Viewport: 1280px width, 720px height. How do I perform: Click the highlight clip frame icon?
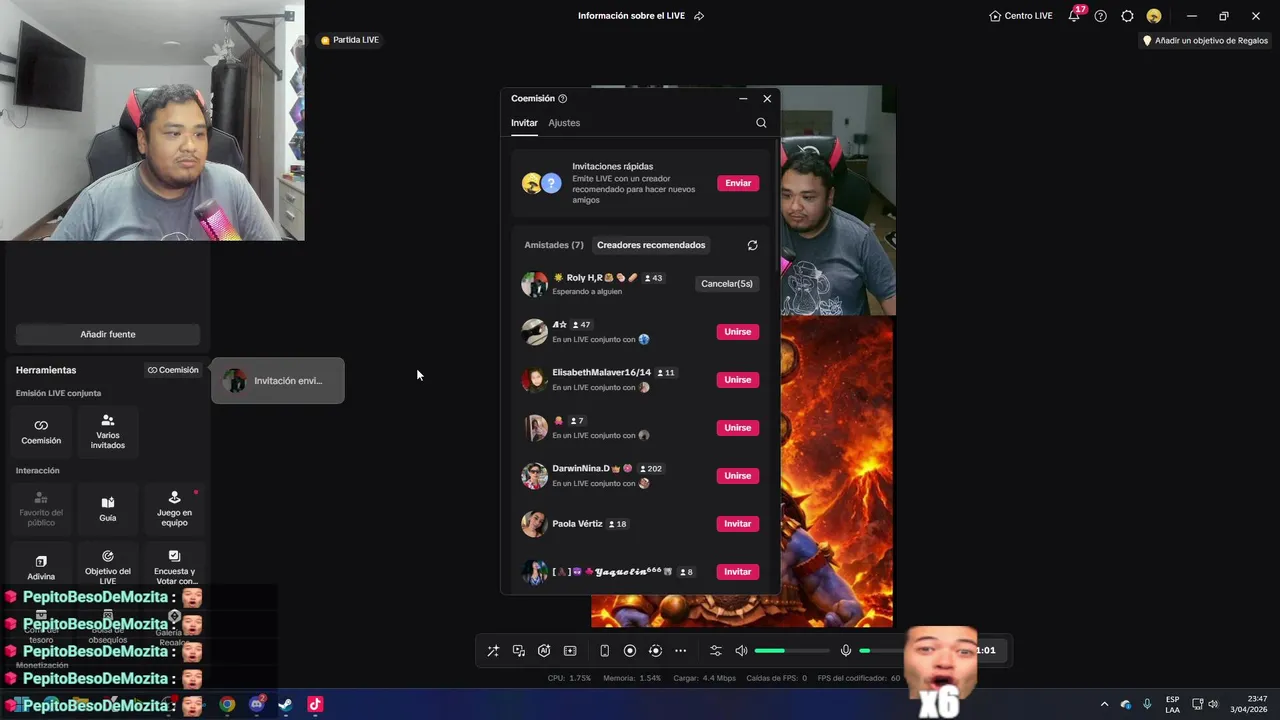point(570,651)
